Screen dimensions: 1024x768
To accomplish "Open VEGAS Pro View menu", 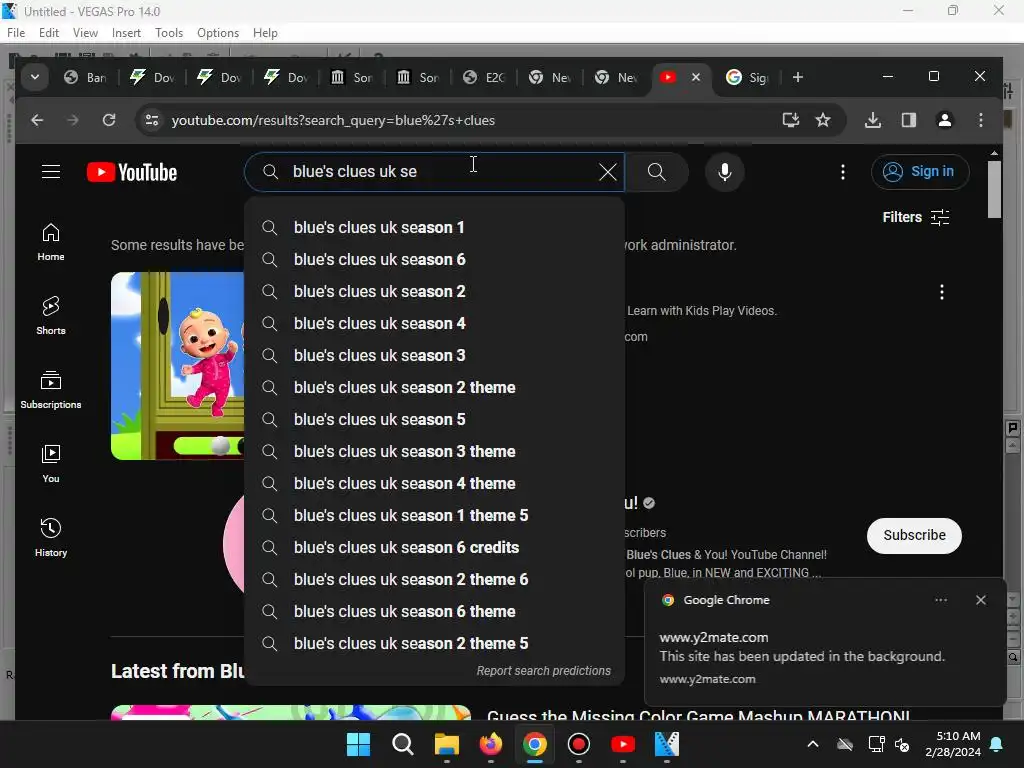I will (85, 33).
